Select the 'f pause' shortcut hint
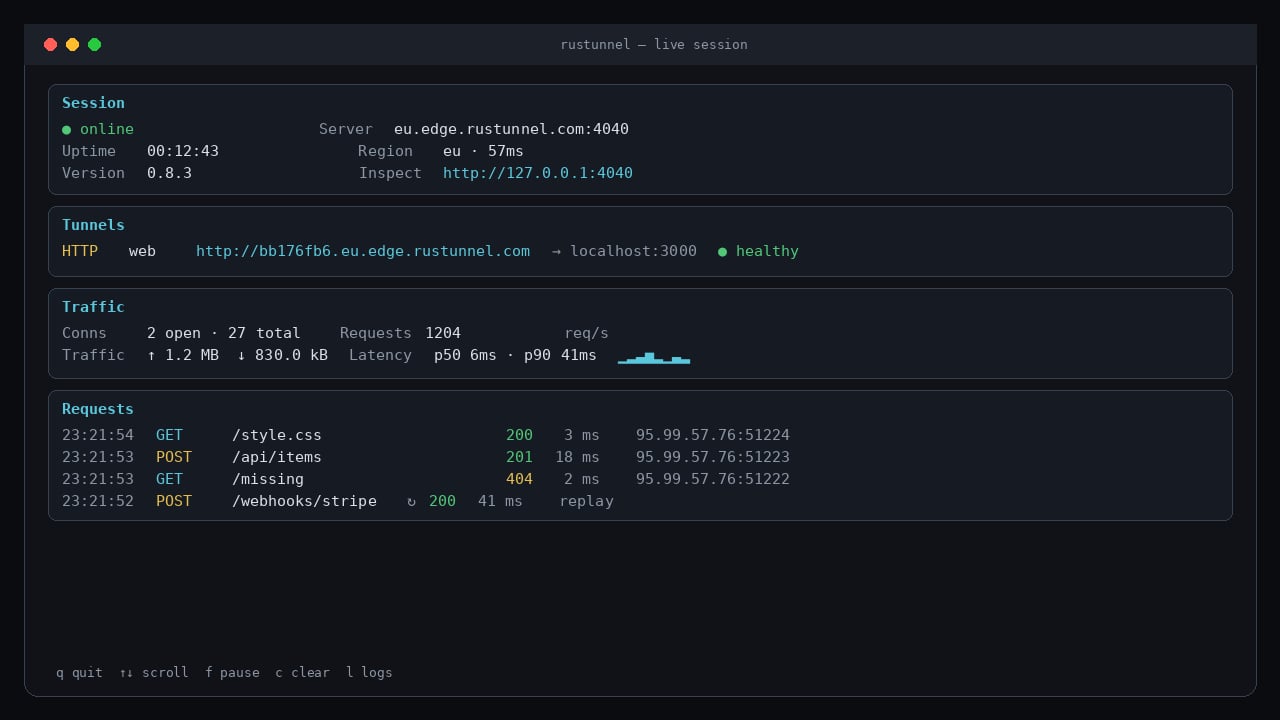The height and width of the screenshot is (720, 1280). tap(232, 673)
